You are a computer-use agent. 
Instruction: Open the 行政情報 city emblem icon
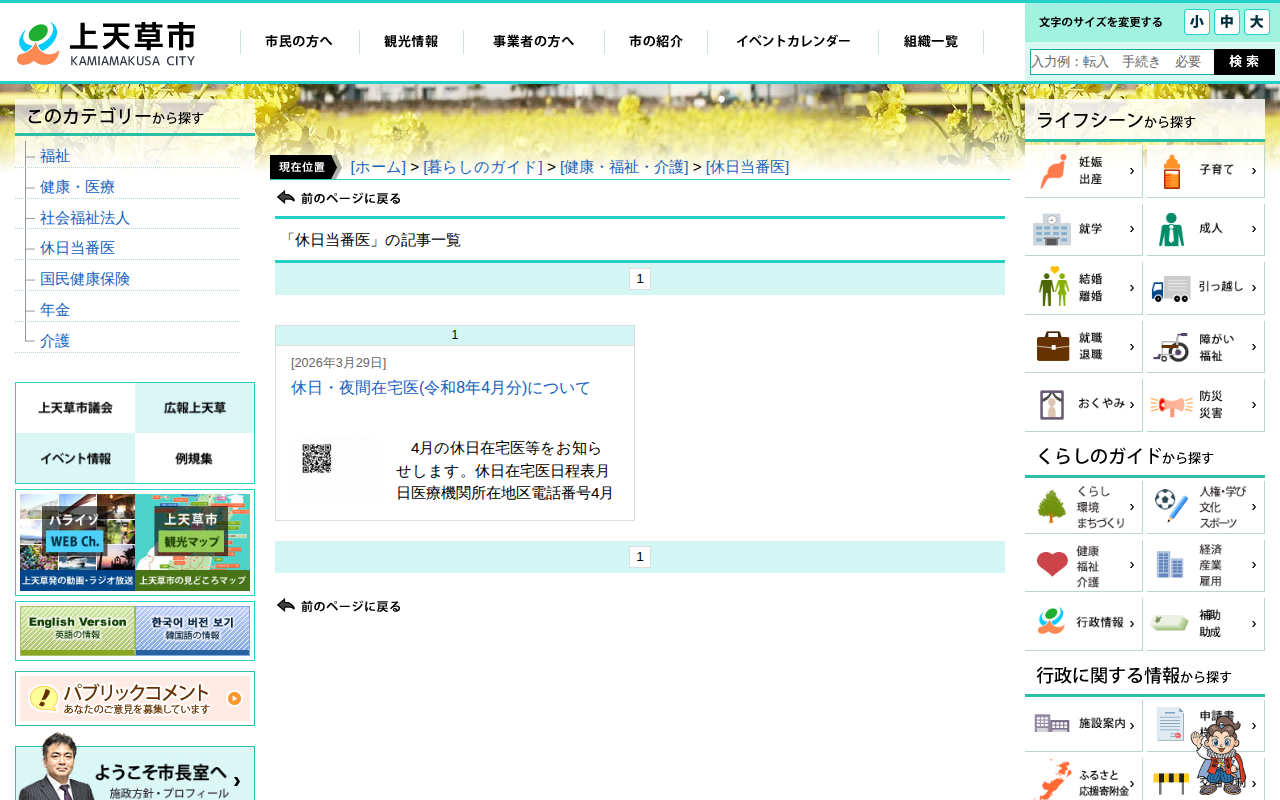1084,624
